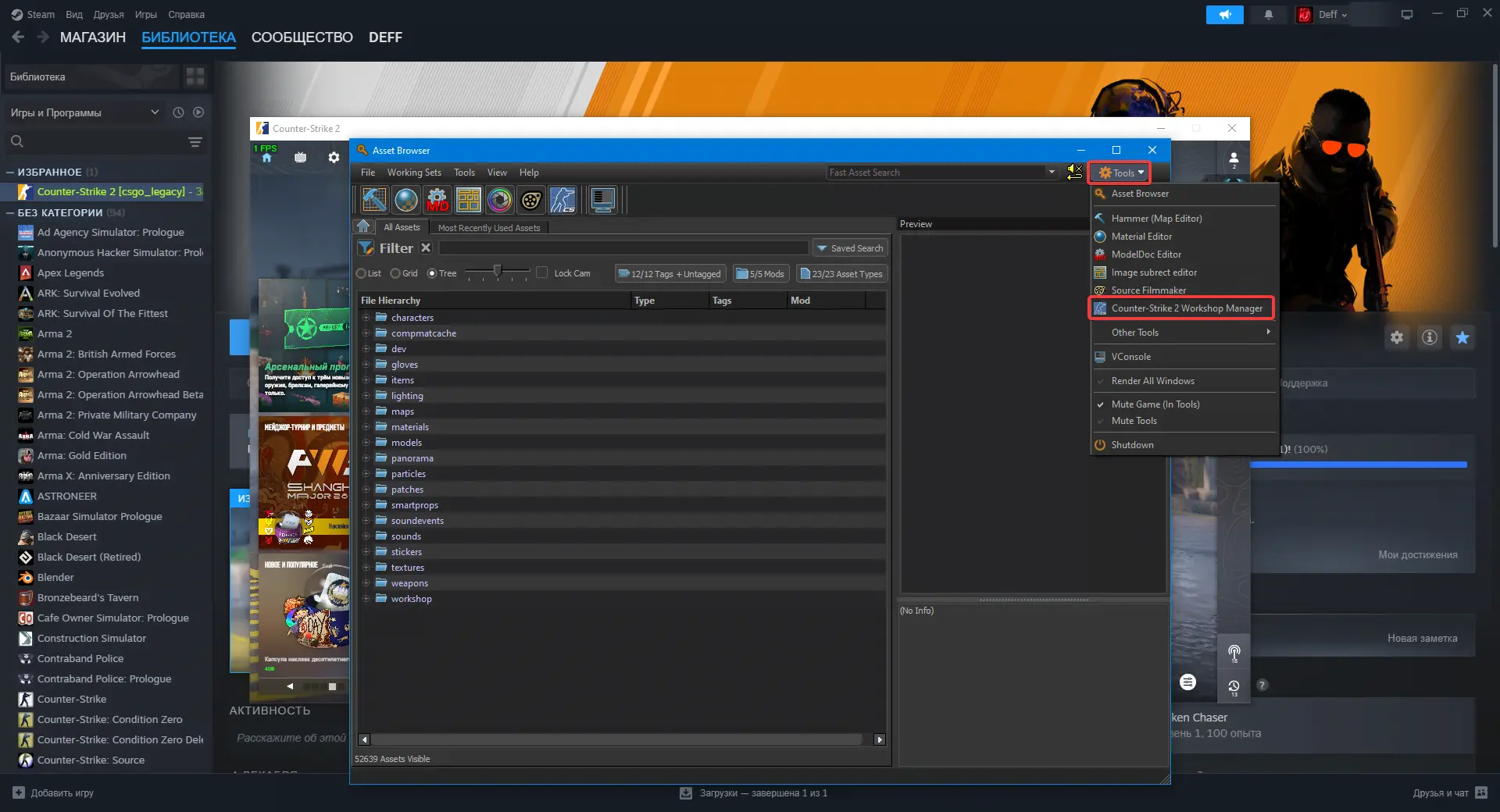Image resolution: width=1500 pixels, height=812 pixels.
Task: Switch to Most Recently Used Assets tab
Action: coord(489,228)
